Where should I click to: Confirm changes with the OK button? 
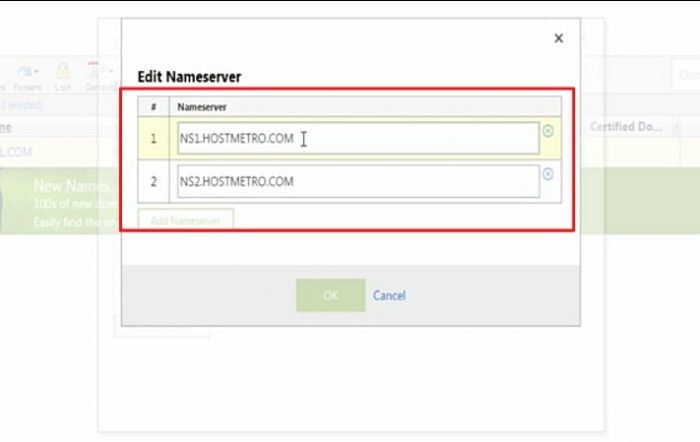coord(331,295)
